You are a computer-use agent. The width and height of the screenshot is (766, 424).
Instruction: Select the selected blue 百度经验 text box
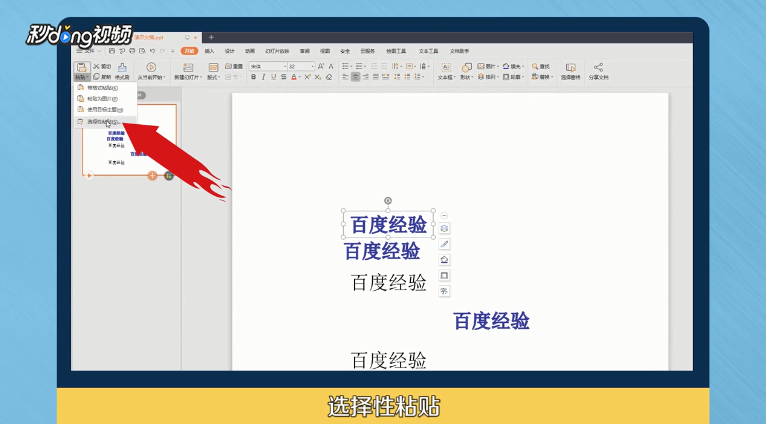(388, 224)
